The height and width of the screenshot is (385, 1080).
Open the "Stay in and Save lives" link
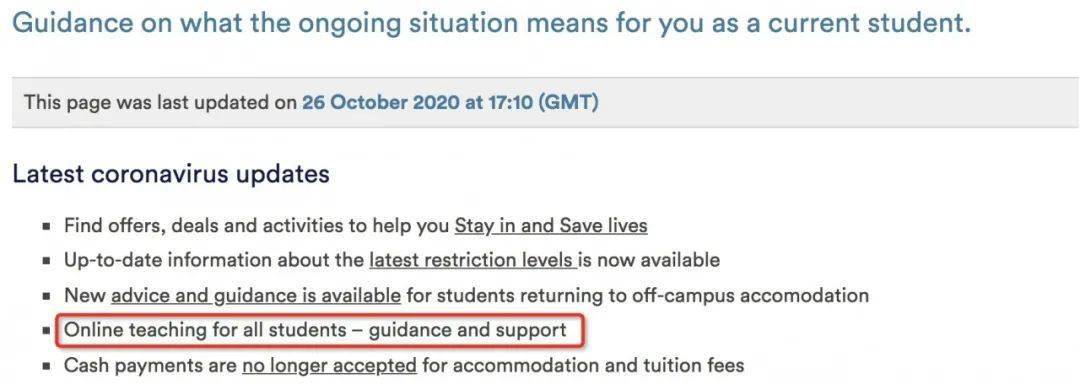coord(551,225)
